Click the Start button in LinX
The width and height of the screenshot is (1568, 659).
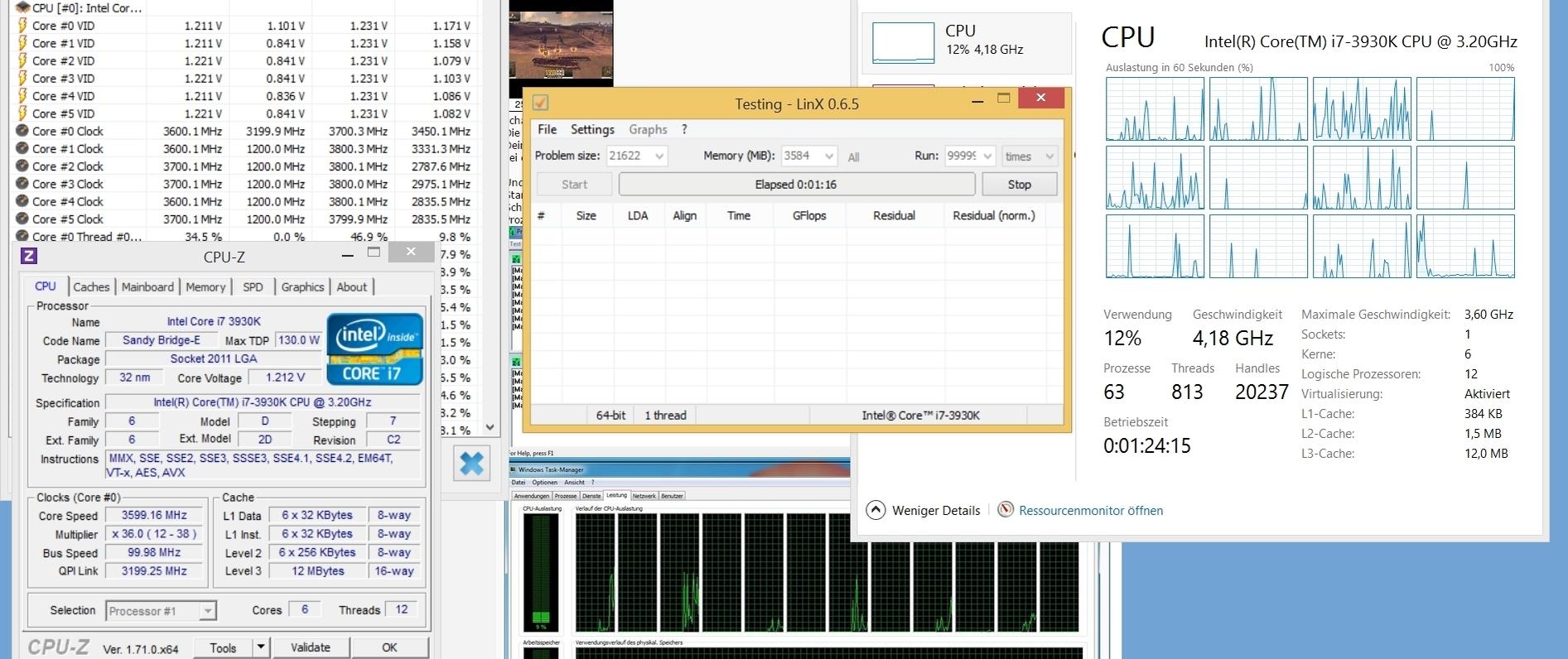point(574,185)
